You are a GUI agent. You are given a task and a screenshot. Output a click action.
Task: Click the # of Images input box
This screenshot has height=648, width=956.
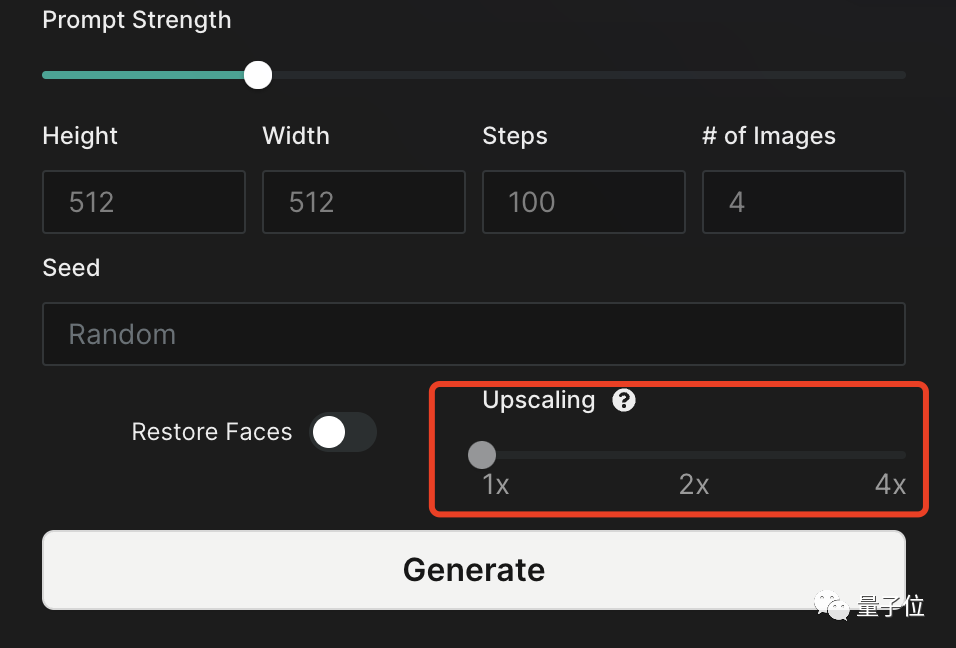804,202
